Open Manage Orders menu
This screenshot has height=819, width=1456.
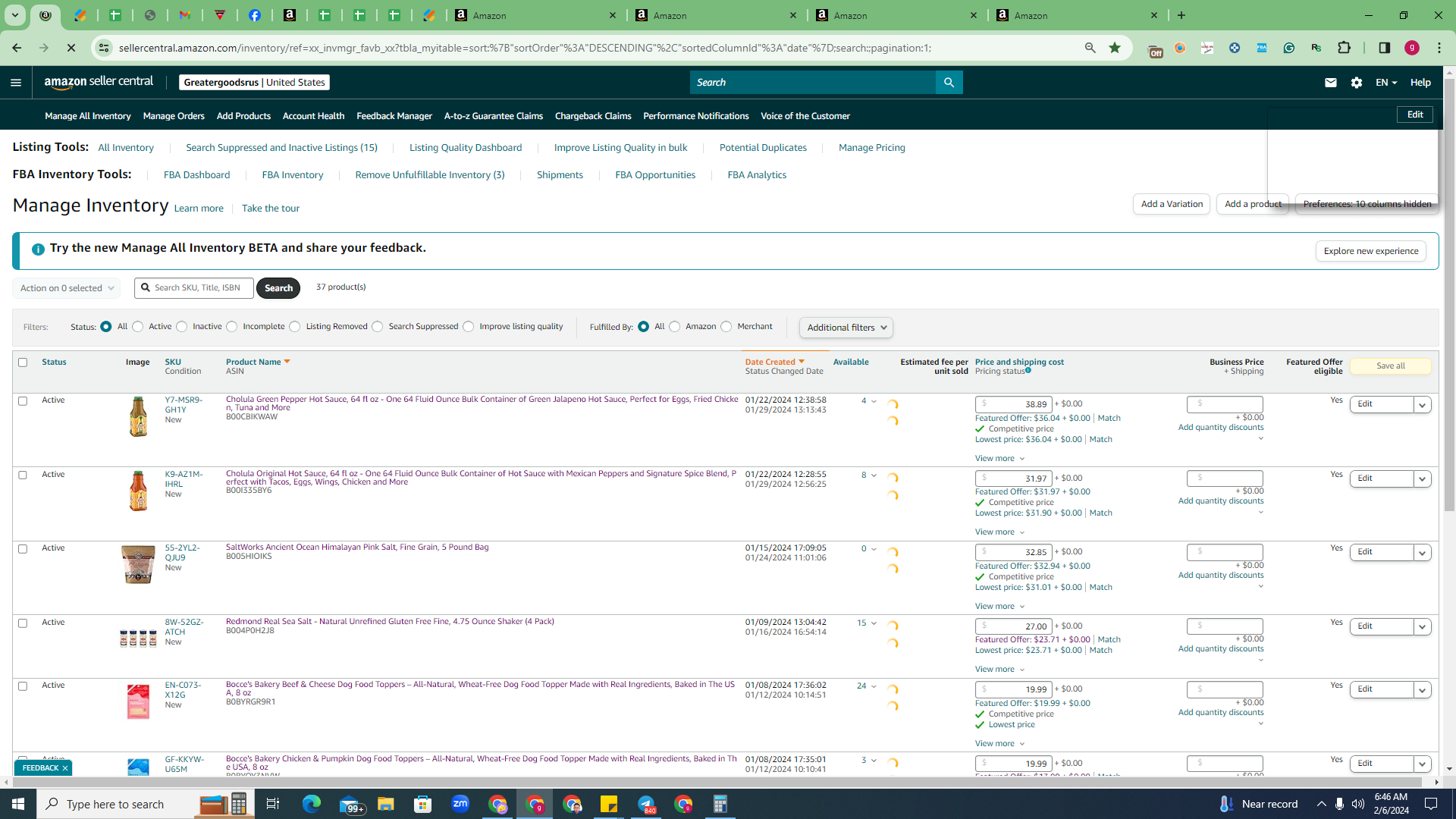pyautogui.click(x=174, y=116)
